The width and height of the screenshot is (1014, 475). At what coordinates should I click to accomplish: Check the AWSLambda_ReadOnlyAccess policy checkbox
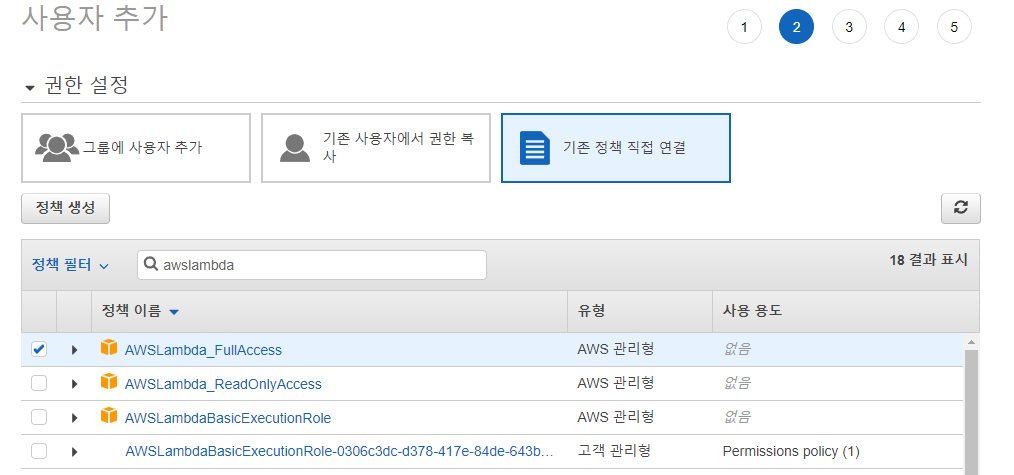[x=39, y=384]
